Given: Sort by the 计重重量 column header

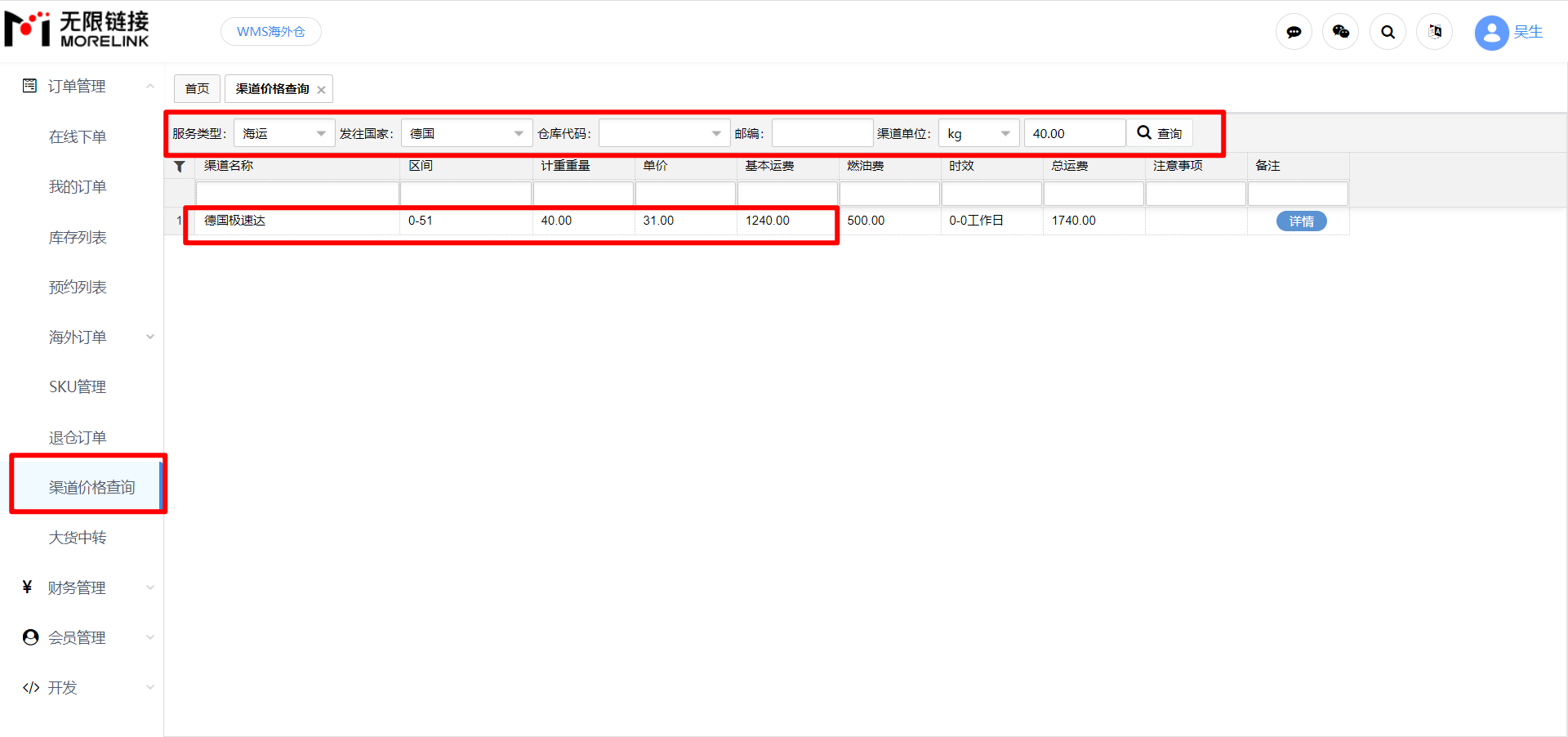Looking at the screenshot, I should point(583,166).
